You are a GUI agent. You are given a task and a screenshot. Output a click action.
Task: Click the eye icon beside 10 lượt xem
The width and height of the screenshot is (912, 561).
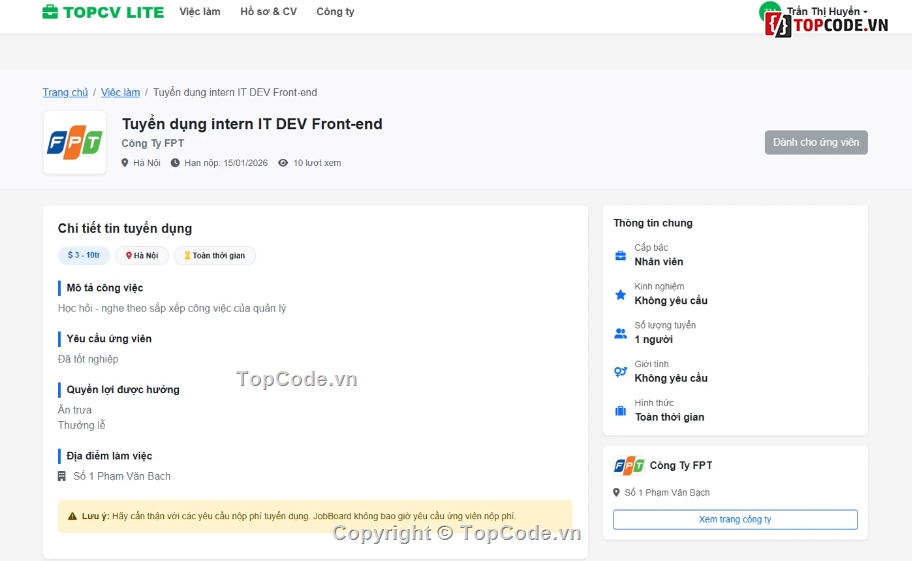pos(283,163)
